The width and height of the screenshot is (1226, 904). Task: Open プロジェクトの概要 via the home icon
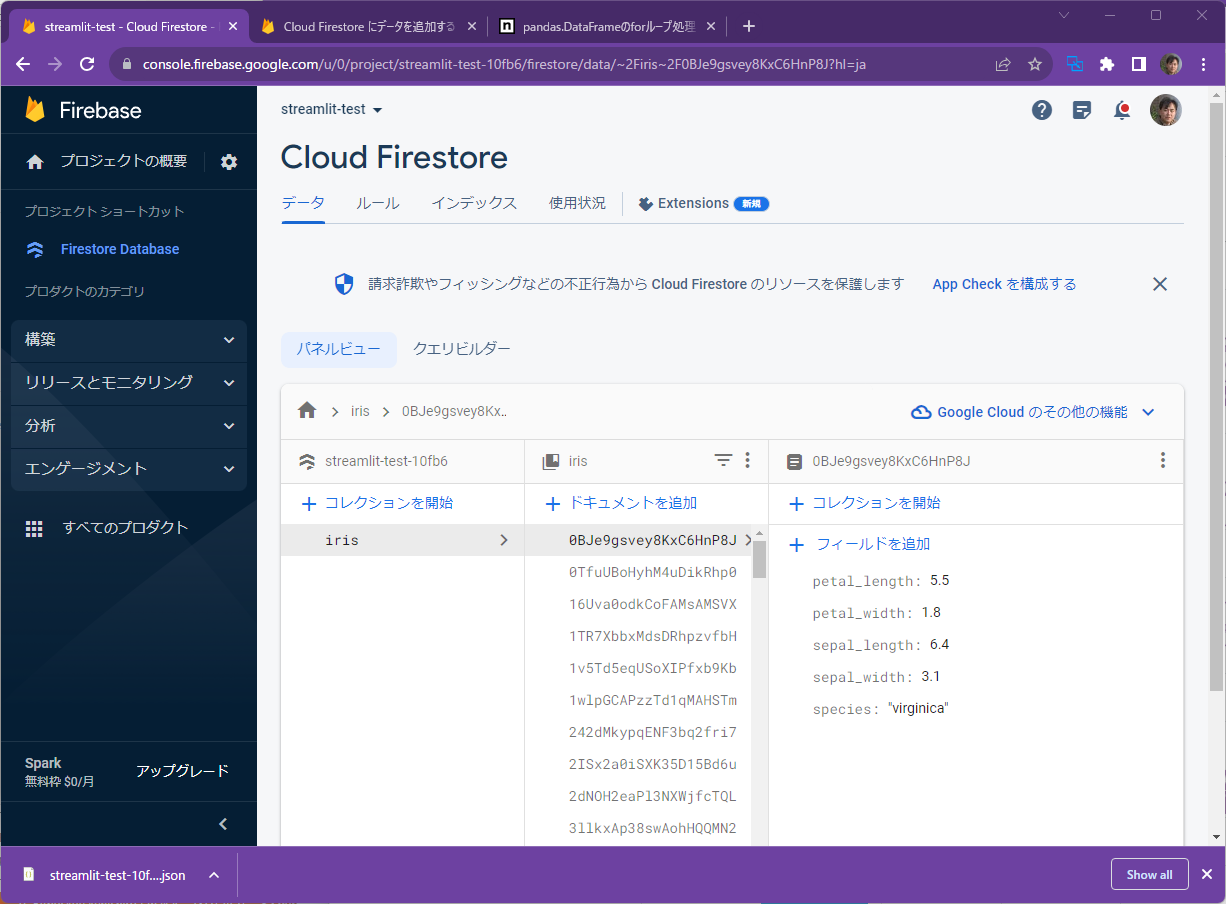[x=34, y=161]
